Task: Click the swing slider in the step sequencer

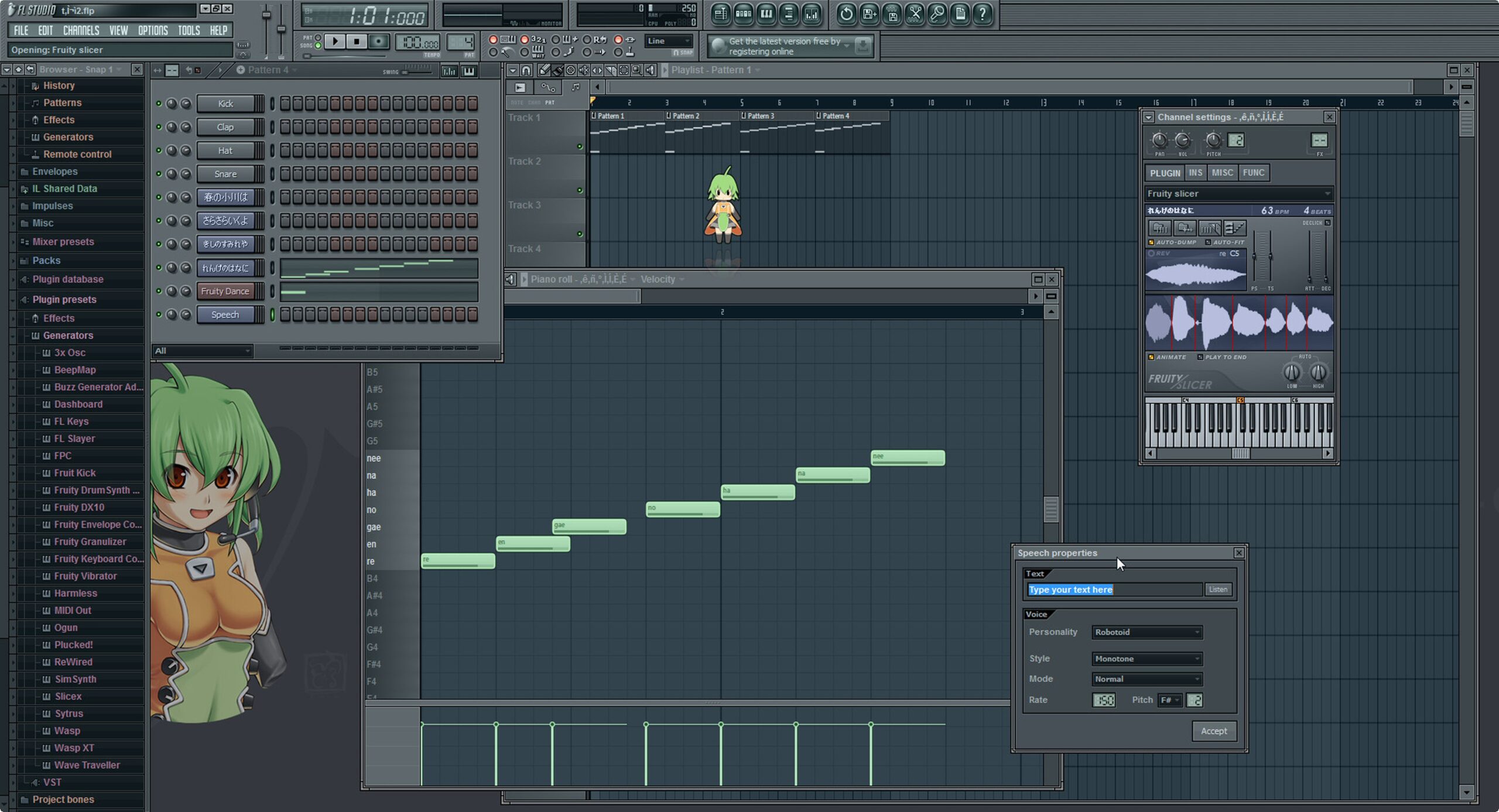Action: (417, 71)
